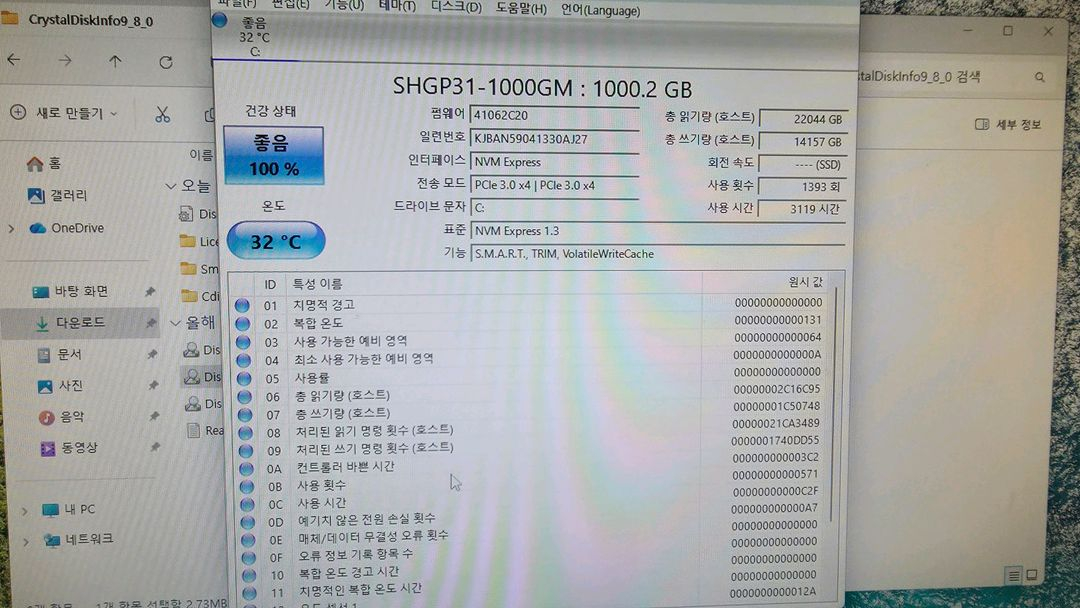Image resolution: width=1080 pixels, height=608 pixels.
Task: Click the blue status dot beside 복합 온도
Action: [241, 324]
